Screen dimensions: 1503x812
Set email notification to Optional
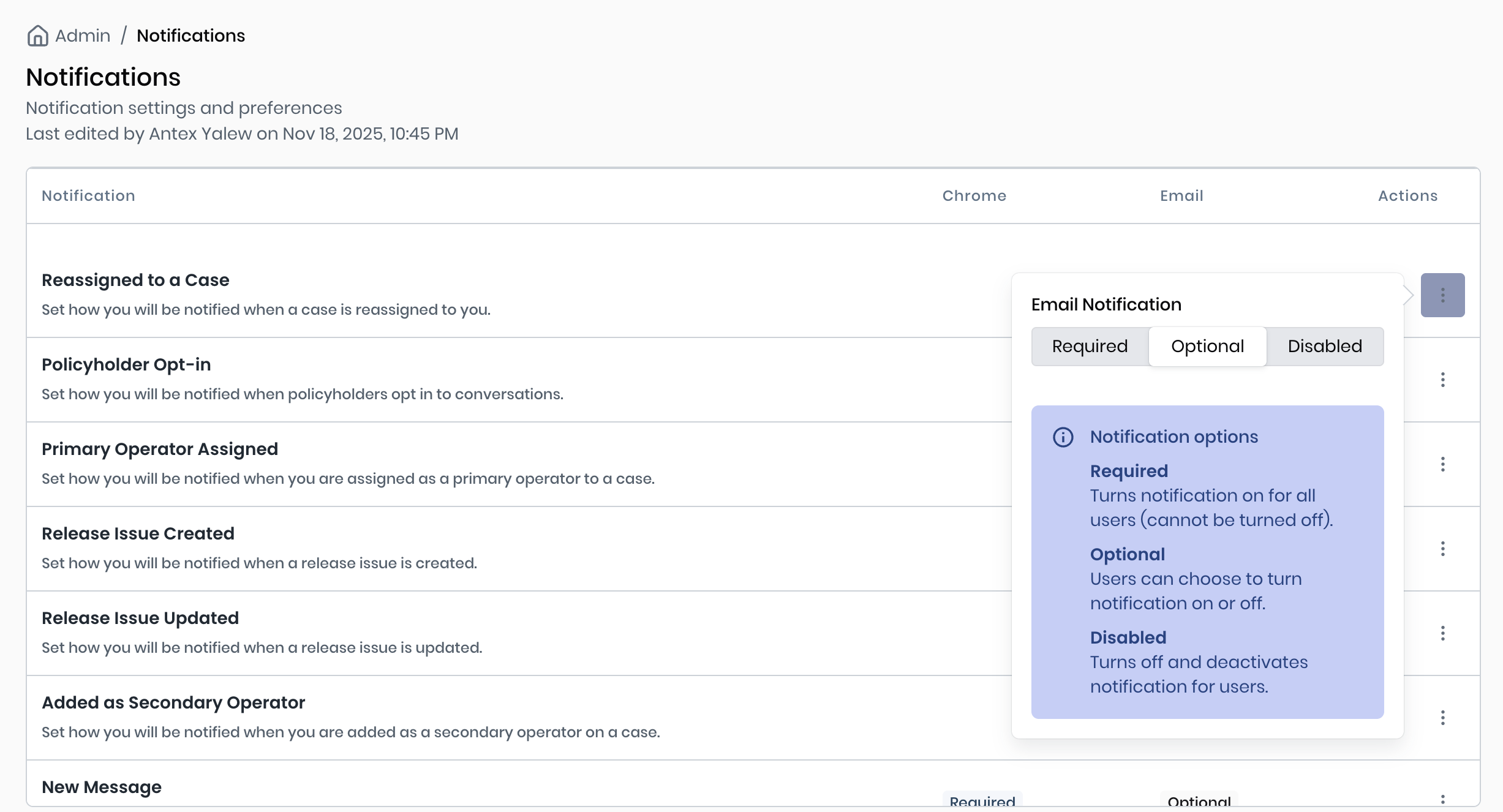(1207, 347)
